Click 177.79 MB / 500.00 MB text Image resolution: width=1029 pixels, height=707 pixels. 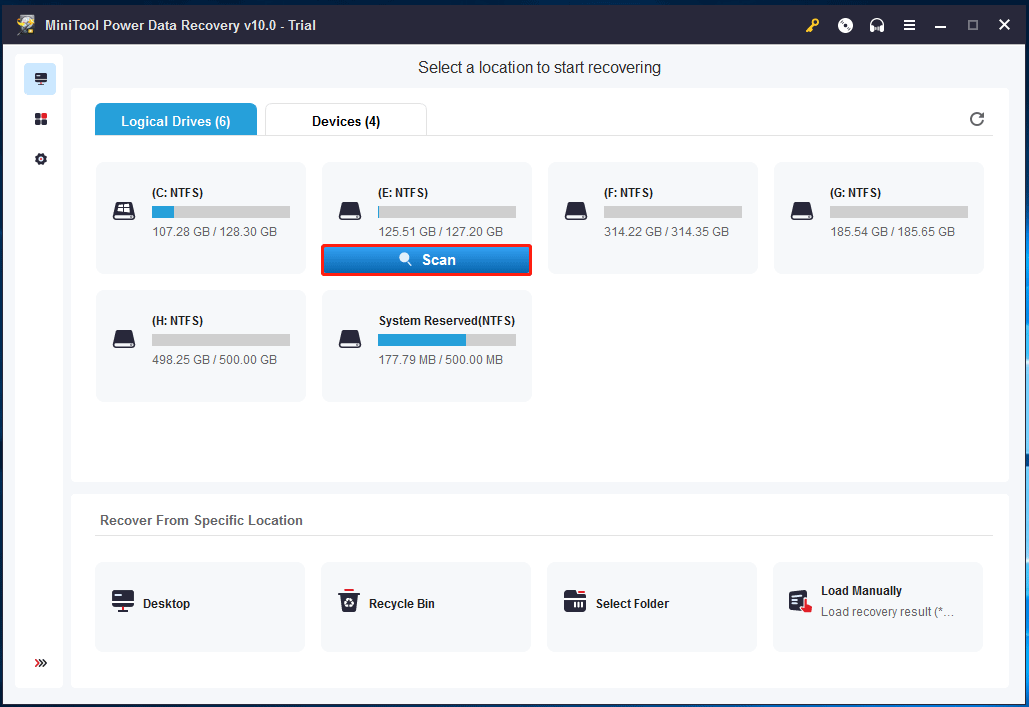coord(440,360)
